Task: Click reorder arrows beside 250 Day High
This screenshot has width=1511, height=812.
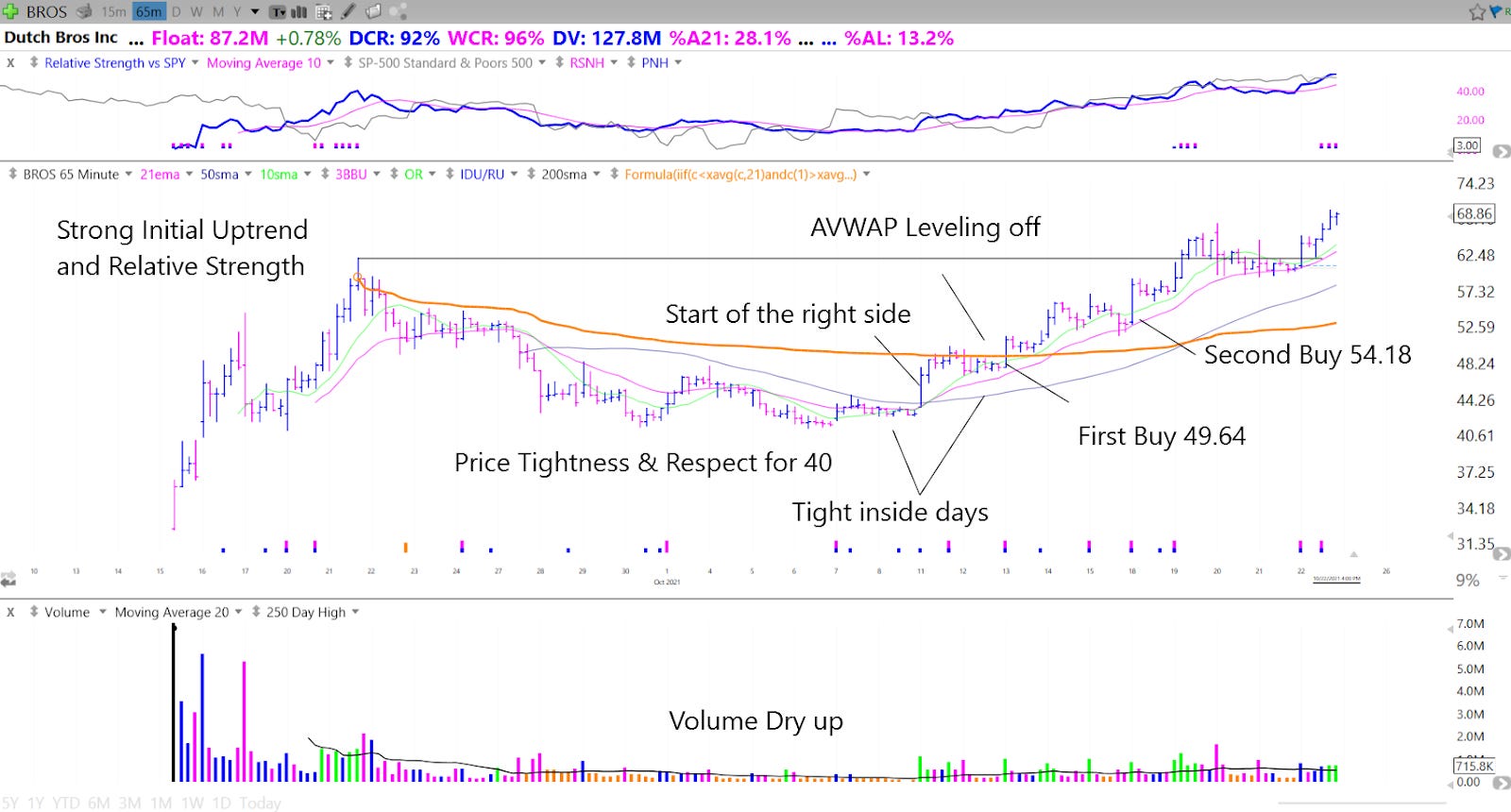Action: coord(256,612)
